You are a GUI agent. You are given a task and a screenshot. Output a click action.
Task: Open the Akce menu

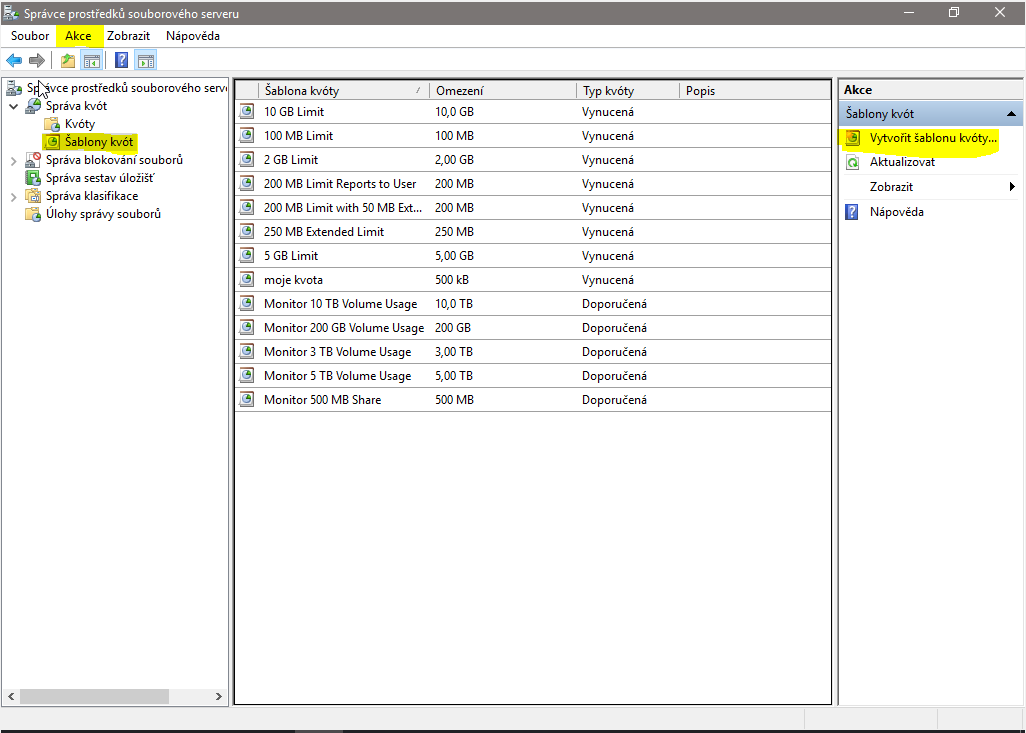tap(78, 36)
